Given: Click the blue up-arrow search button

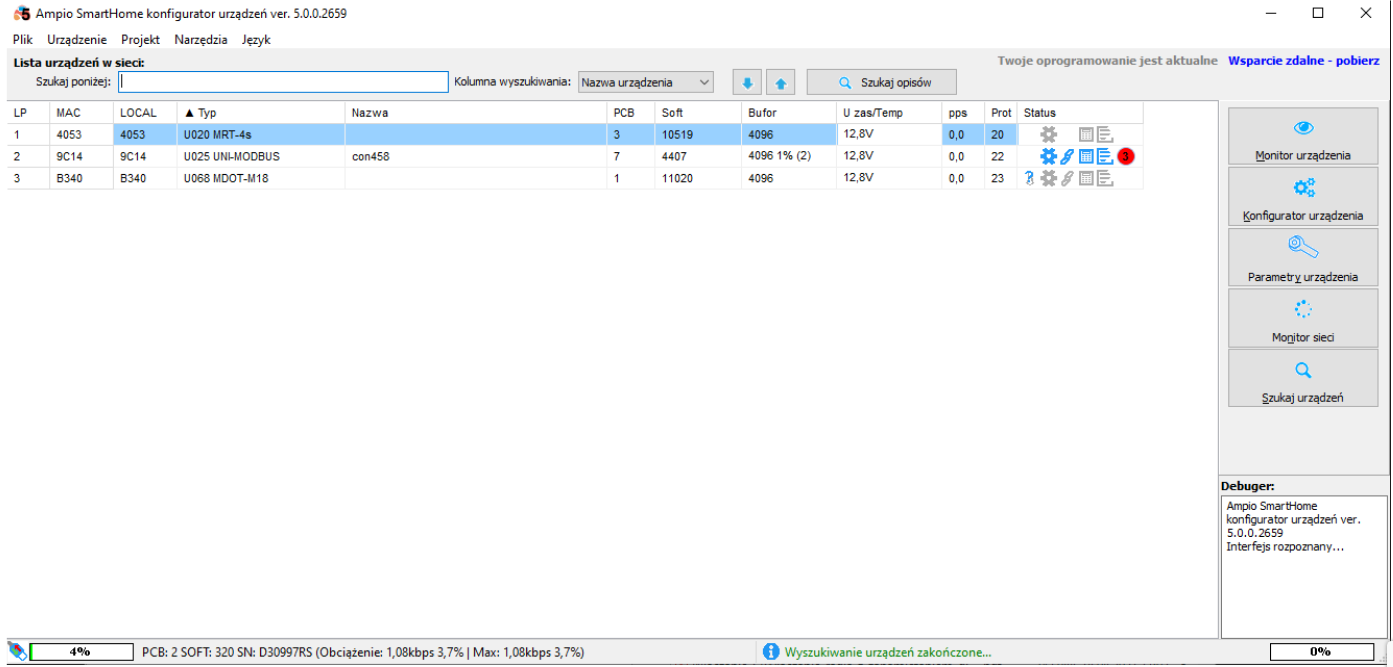Looking at the screenshot, I should point(781,83).
